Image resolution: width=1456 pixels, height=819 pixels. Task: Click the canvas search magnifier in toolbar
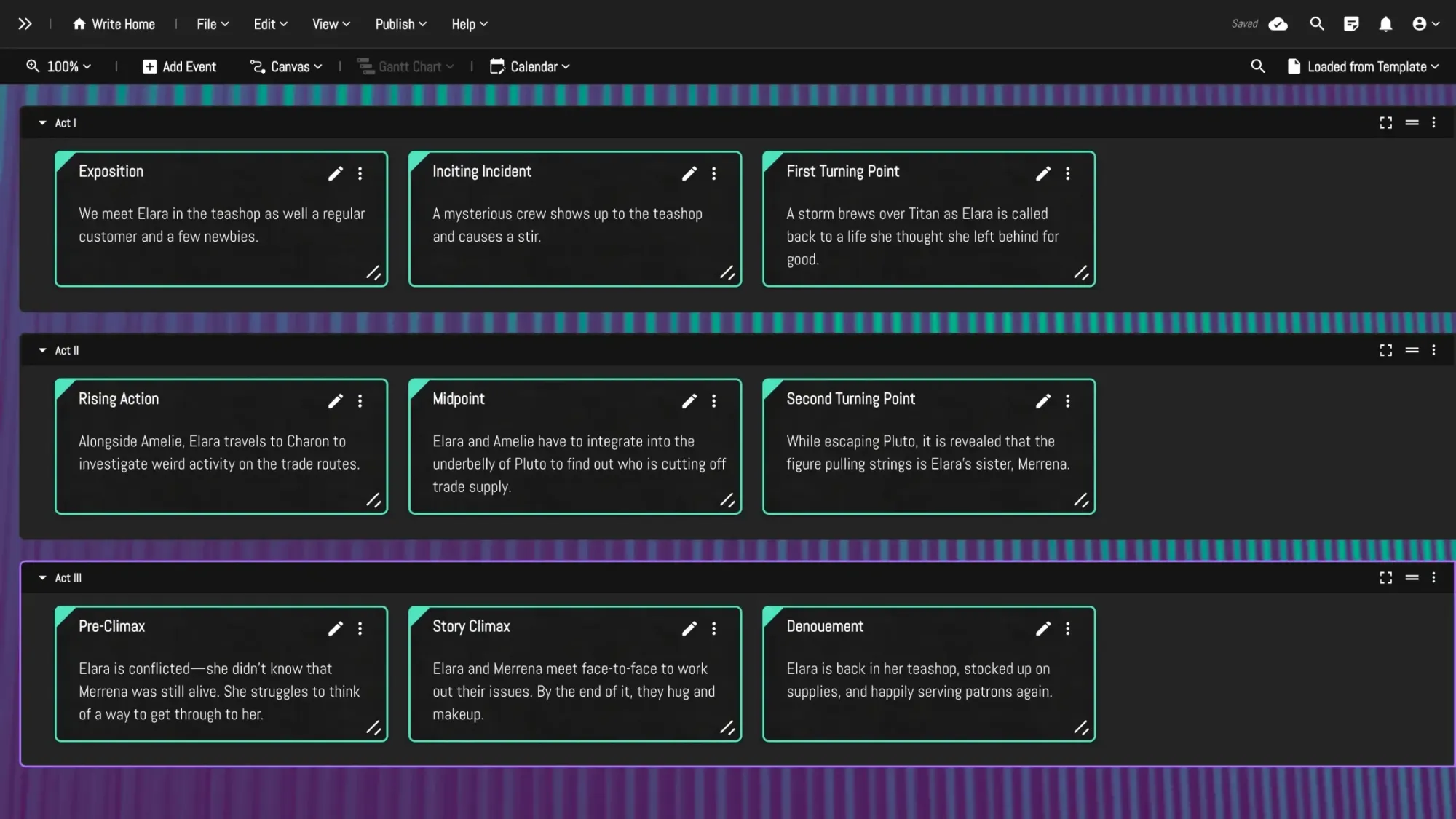tap(1257, 66)
